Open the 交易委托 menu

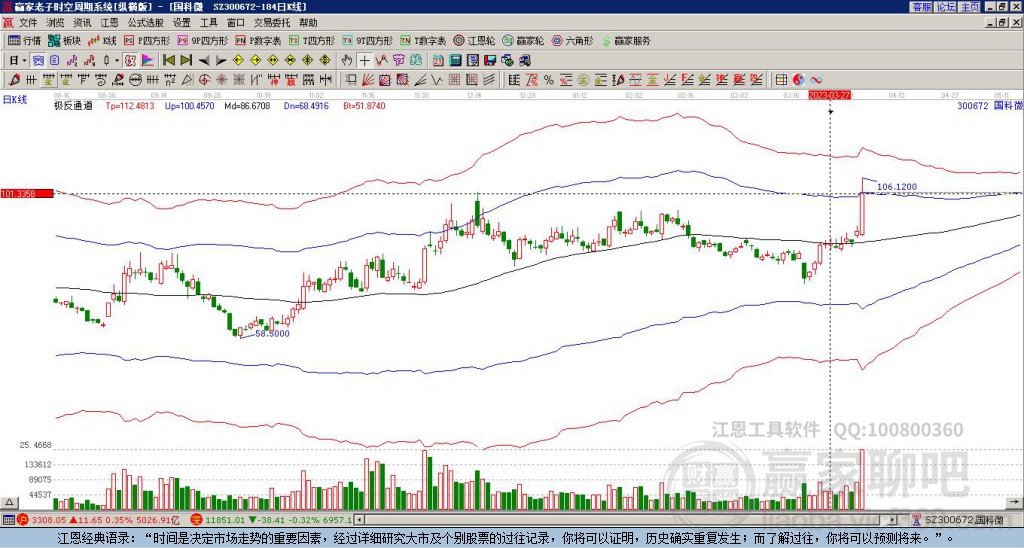coord(272,23)
